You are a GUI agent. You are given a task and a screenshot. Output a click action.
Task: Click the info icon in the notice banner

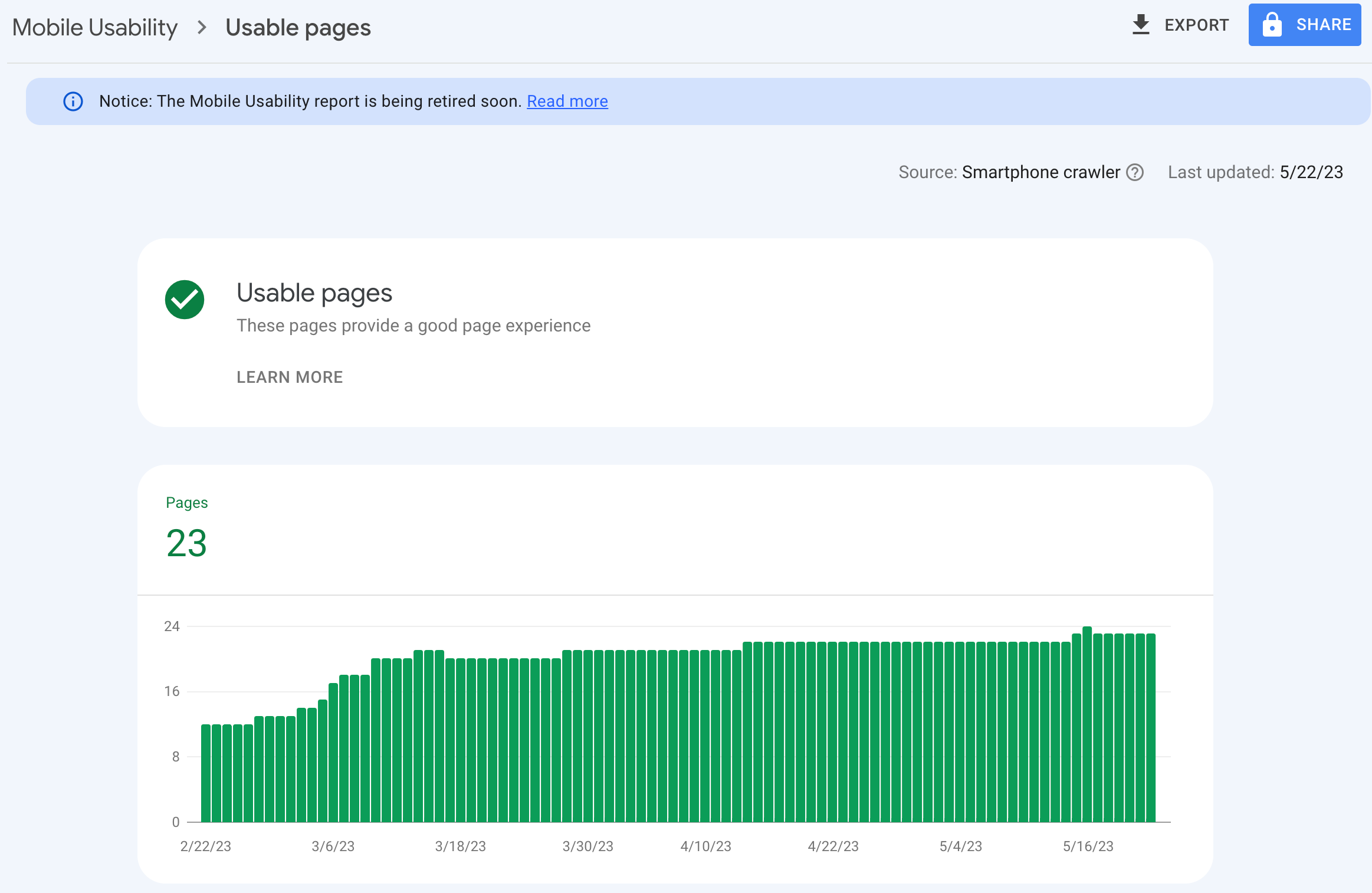(x=73, y=101)
